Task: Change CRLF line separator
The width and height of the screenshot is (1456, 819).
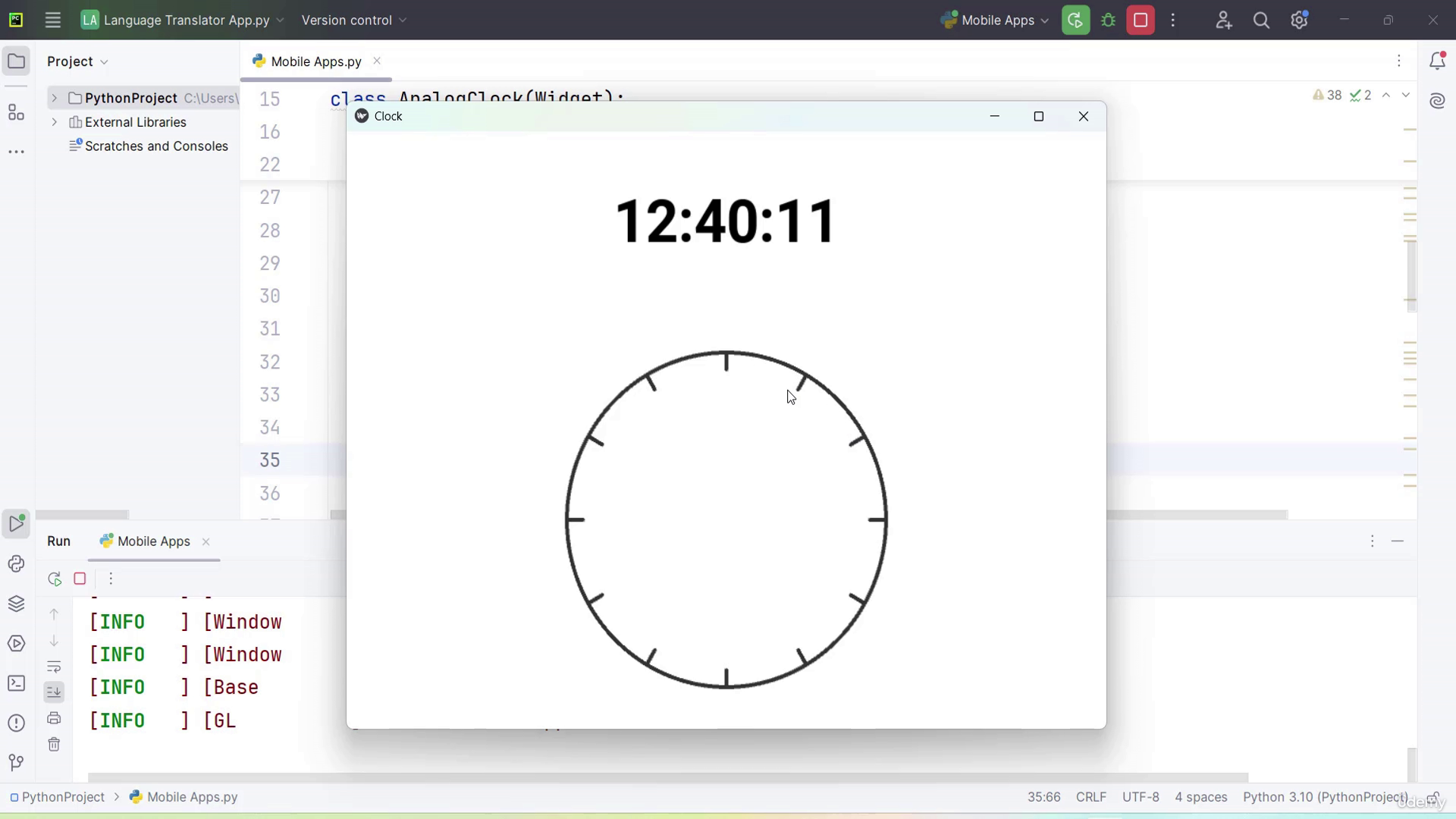Action: tap(1090, 797)
